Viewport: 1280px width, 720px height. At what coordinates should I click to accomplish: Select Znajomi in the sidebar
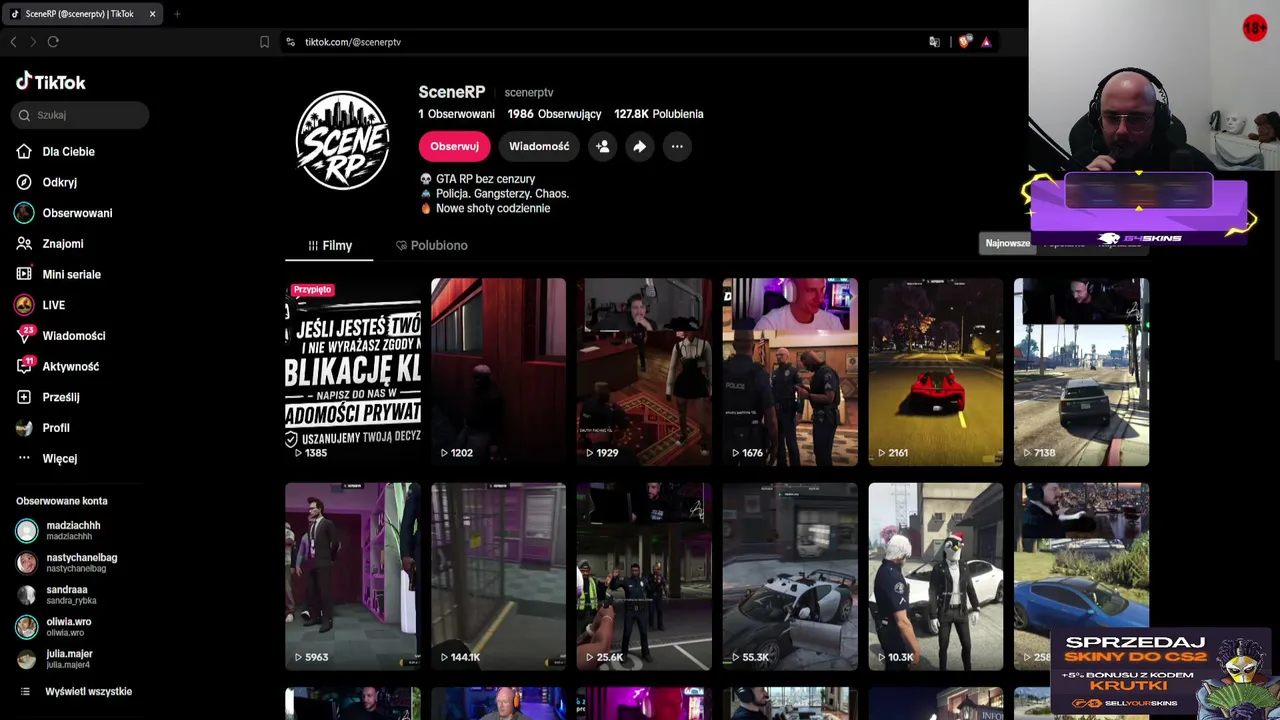(x=50, y=244)
